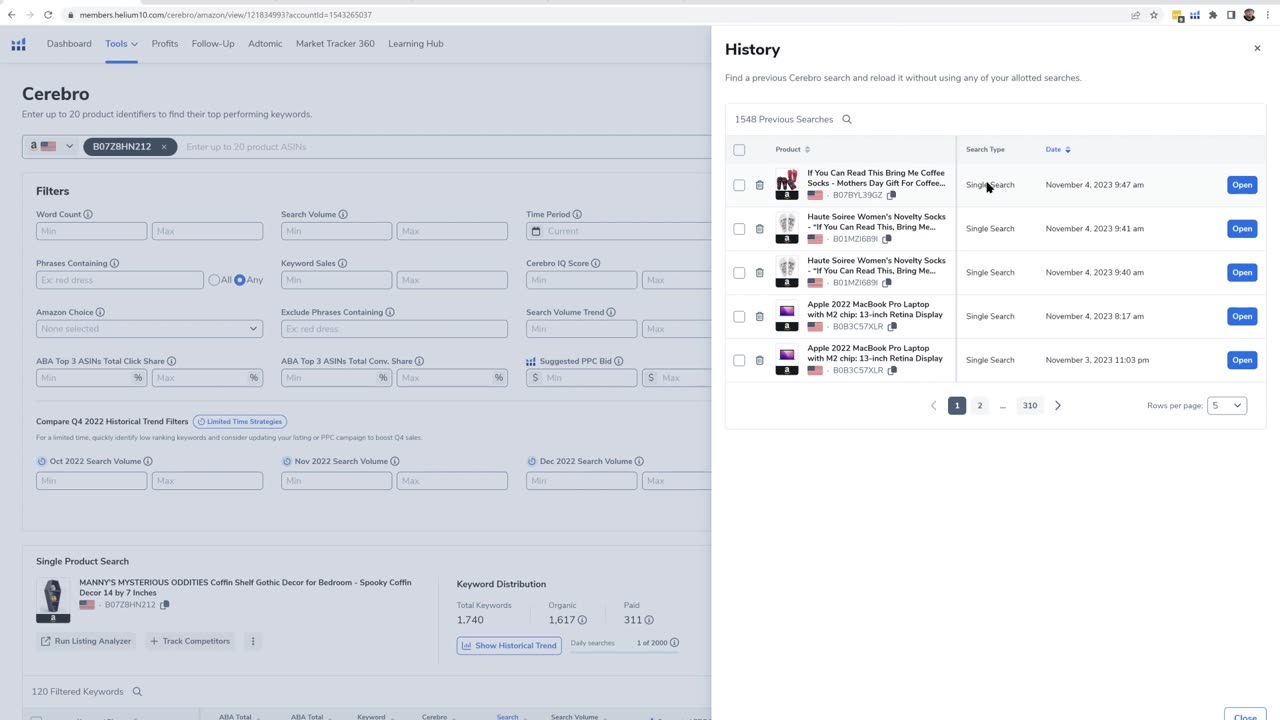Screen dimensions: 1280x720
Task: Delete the Coffee Socks search with its trash icon
Action: [x=759, y=185]
